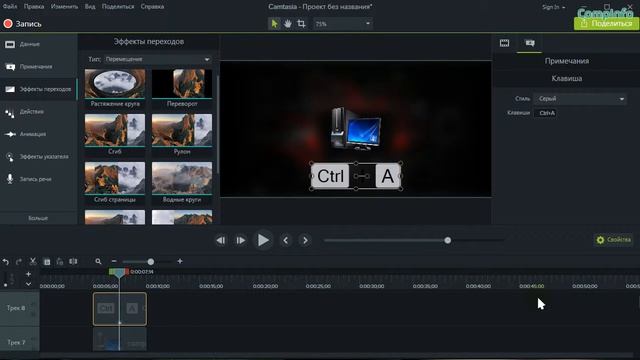Click the previous frame playback button
Screen dimensions: 640x360
pos(221,240)
